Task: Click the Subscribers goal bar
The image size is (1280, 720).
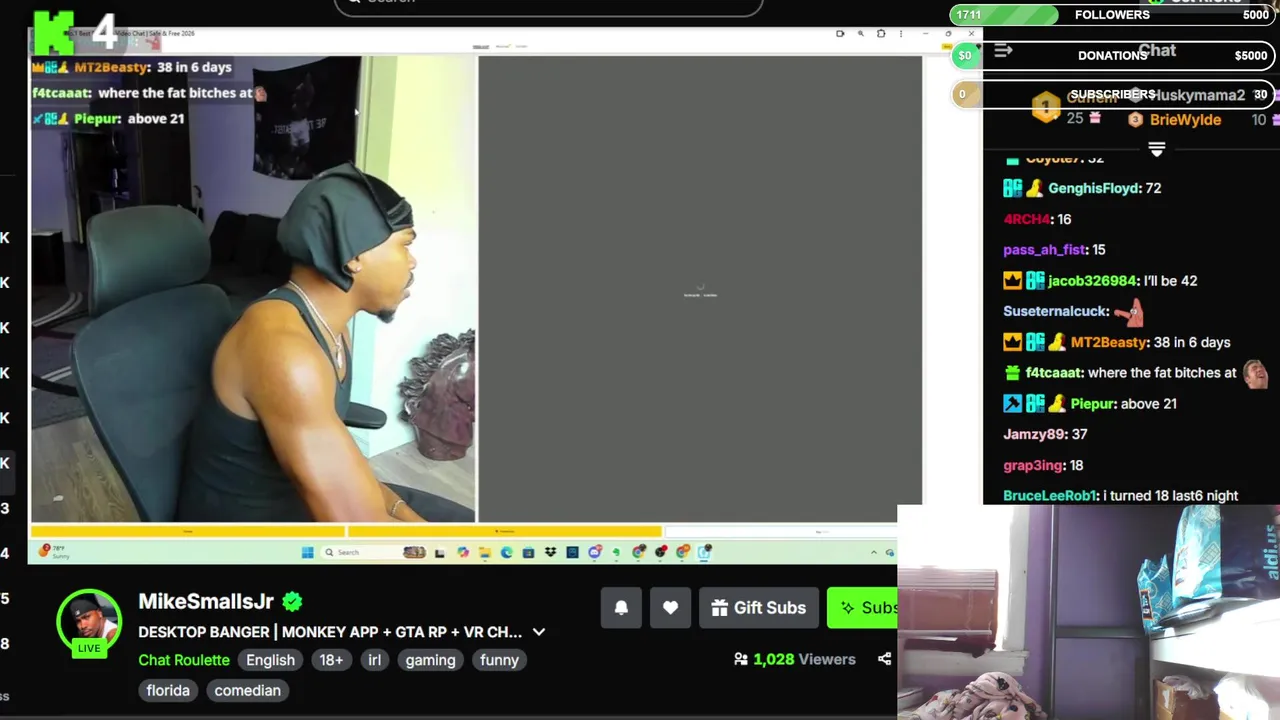Action: (x=1112, y=95)
